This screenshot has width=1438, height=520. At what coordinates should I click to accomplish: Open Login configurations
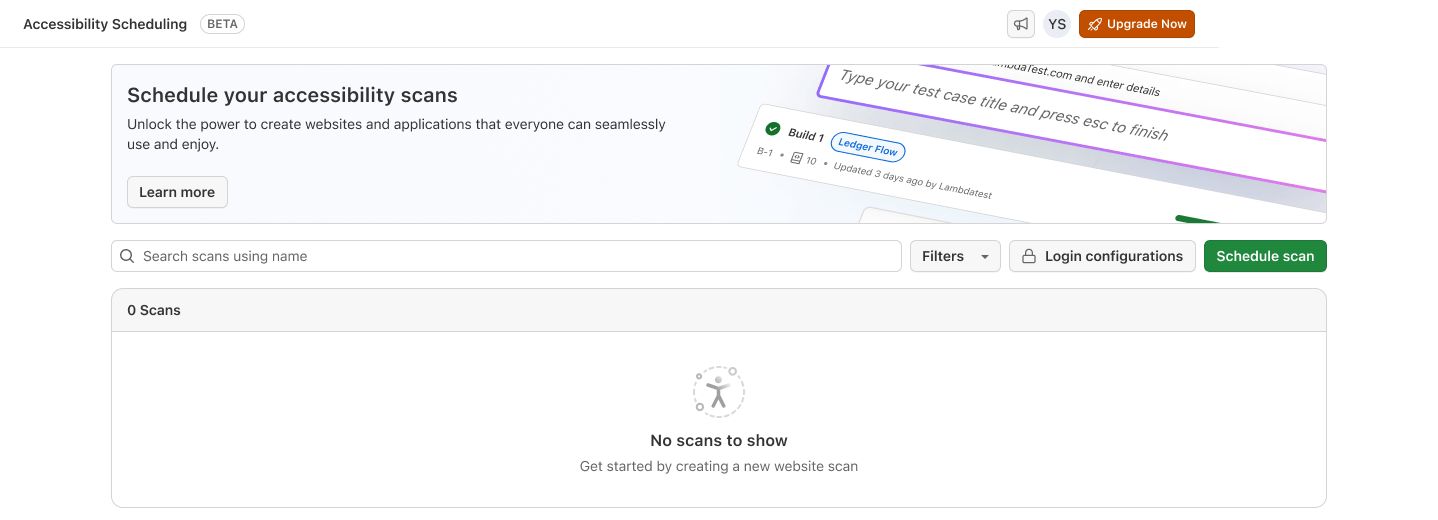(x=1102, y=256)
